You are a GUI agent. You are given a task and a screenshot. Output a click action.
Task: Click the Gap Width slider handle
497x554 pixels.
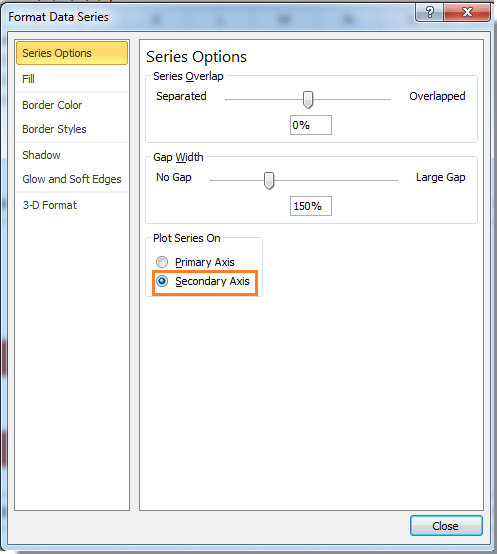(269, 181)
